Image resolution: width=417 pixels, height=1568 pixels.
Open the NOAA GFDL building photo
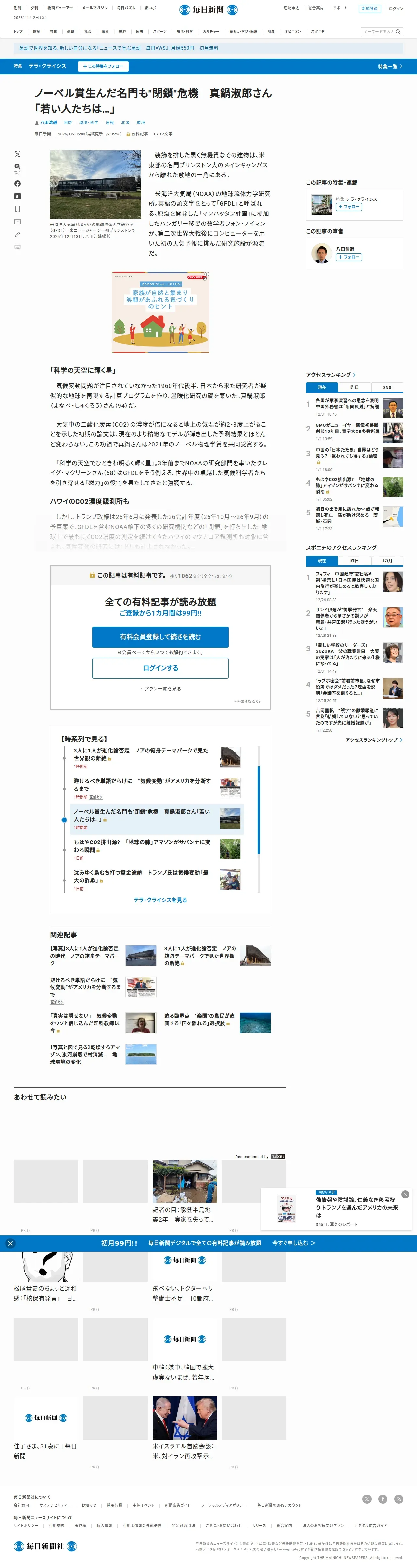pos(95,185)
